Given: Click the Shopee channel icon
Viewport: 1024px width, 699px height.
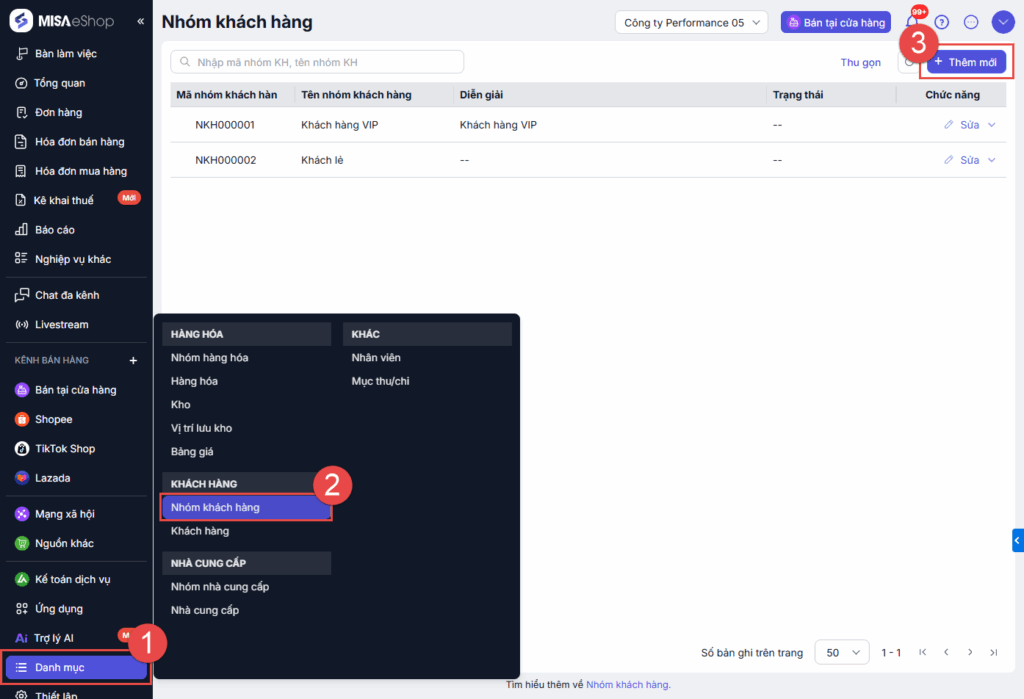Looking at the screenshot, I should click(22, 419).
